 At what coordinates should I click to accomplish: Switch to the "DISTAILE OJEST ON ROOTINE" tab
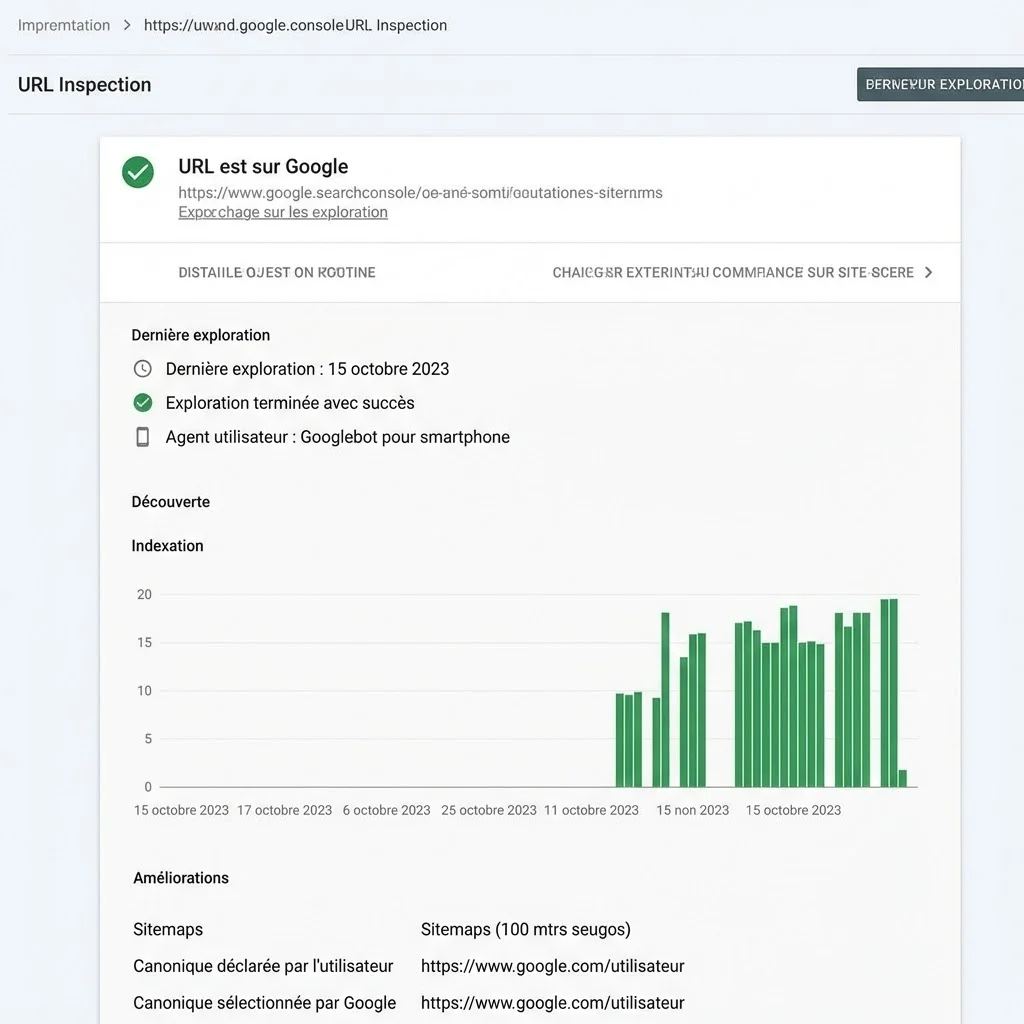(x=277, y=271)
